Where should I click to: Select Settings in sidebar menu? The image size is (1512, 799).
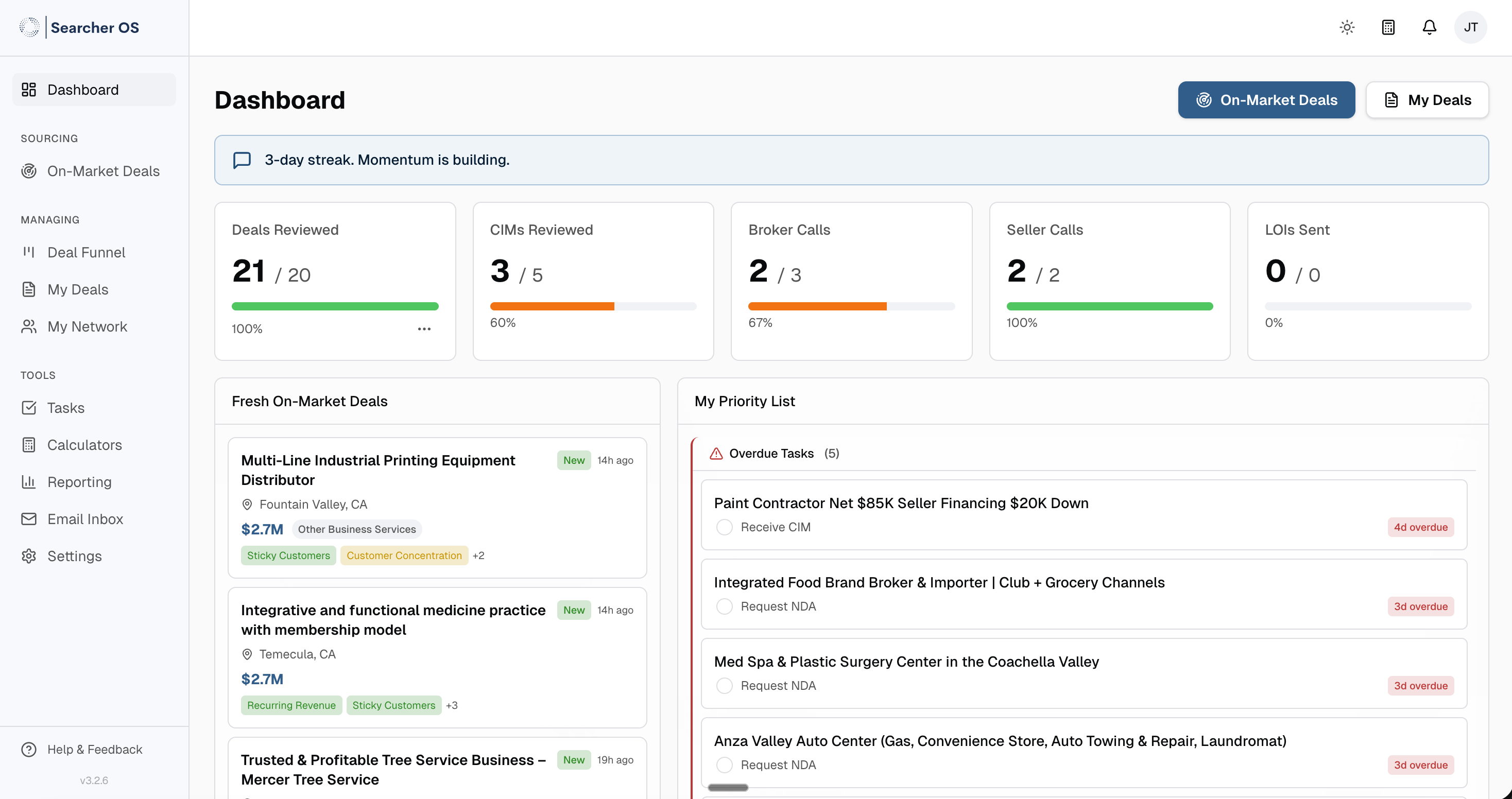coord(74,556)
